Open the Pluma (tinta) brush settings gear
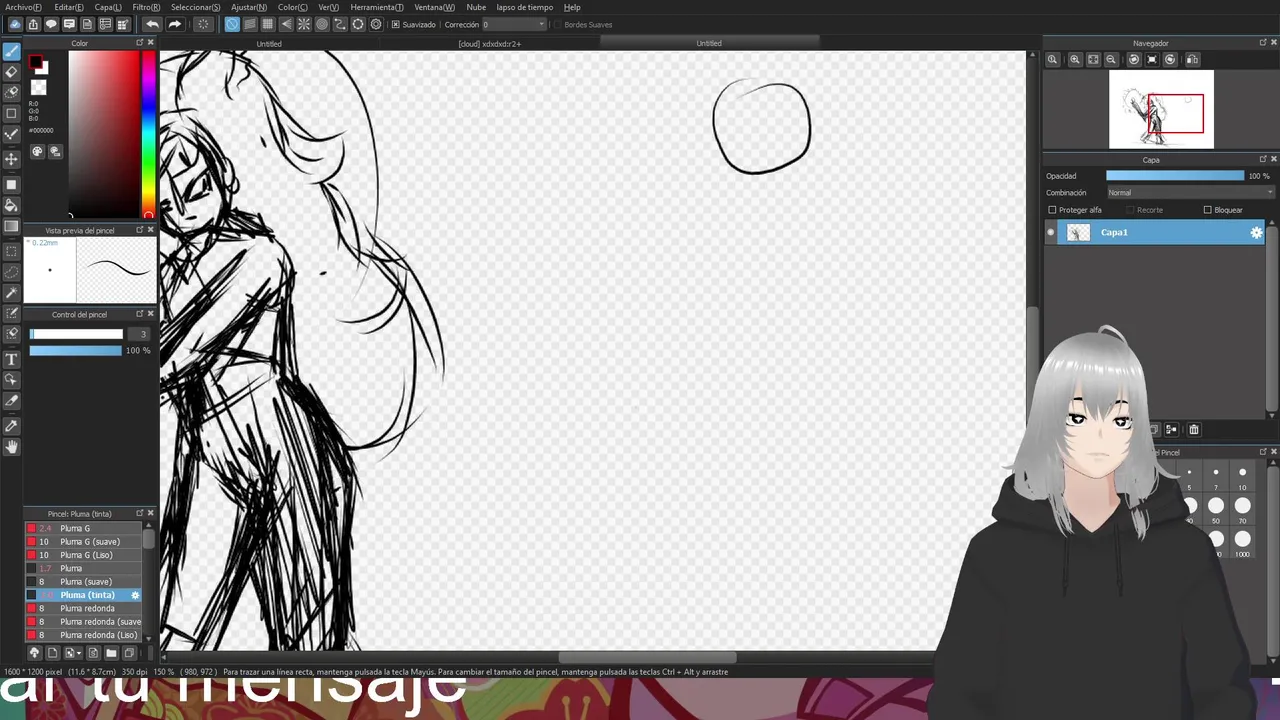1280x720 pixels. point(135,595)
